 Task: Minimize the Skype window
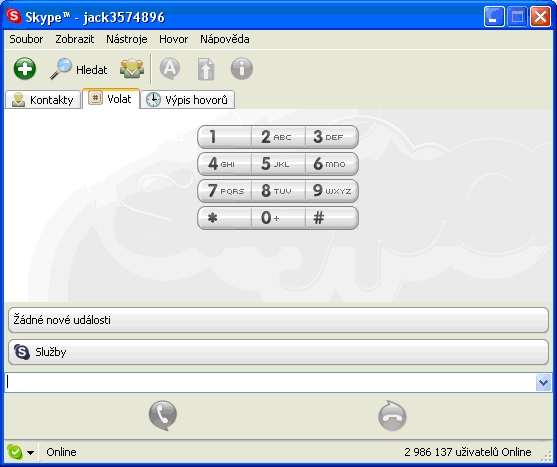click(494, 17)
